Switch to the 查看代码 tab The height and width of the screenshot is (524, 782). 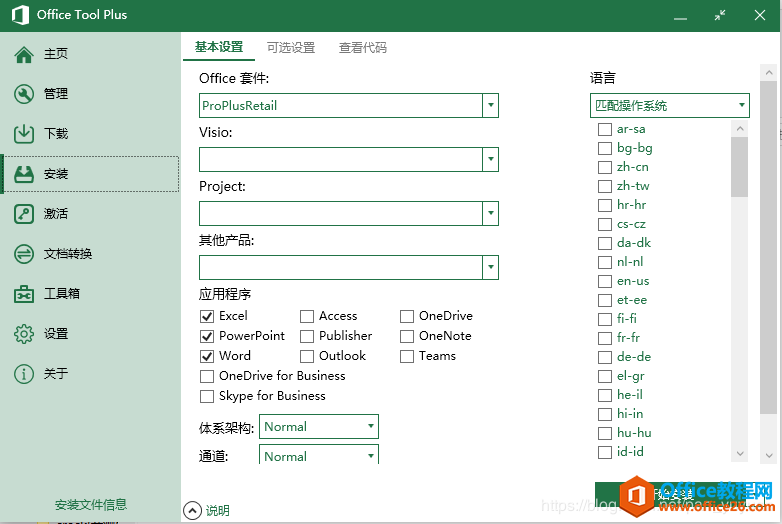(363, 48)
